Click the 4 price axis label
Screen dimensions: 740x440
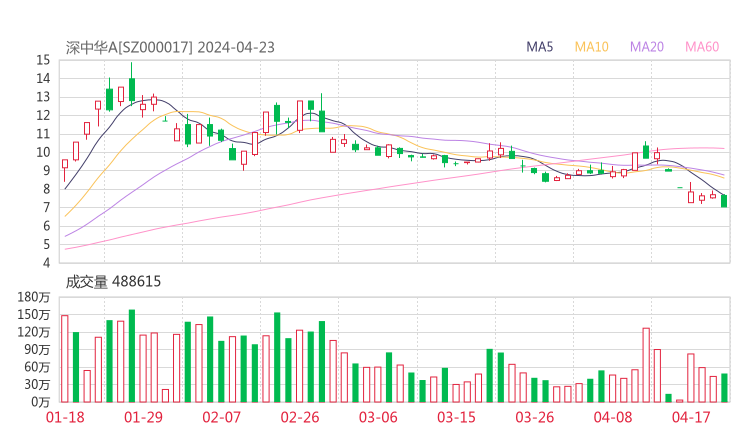tap(46, 263)
